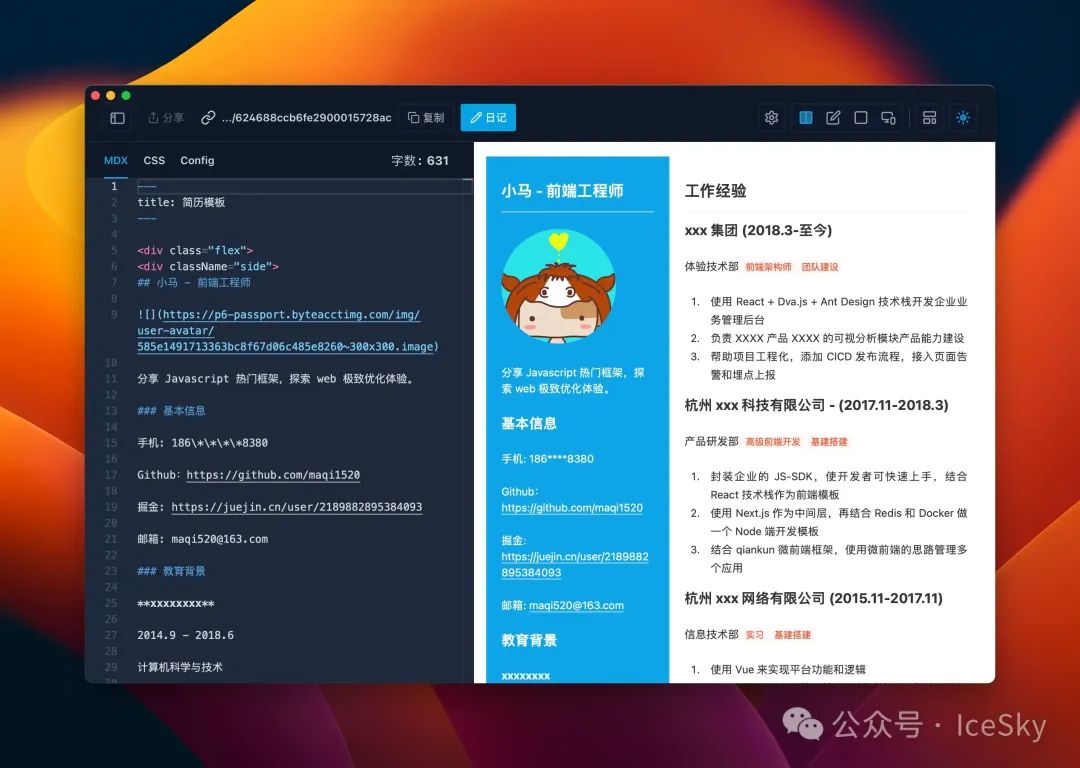Screen dimensions: 1080x768
Task: Click the link chain icon
Action: click(208, 118)
